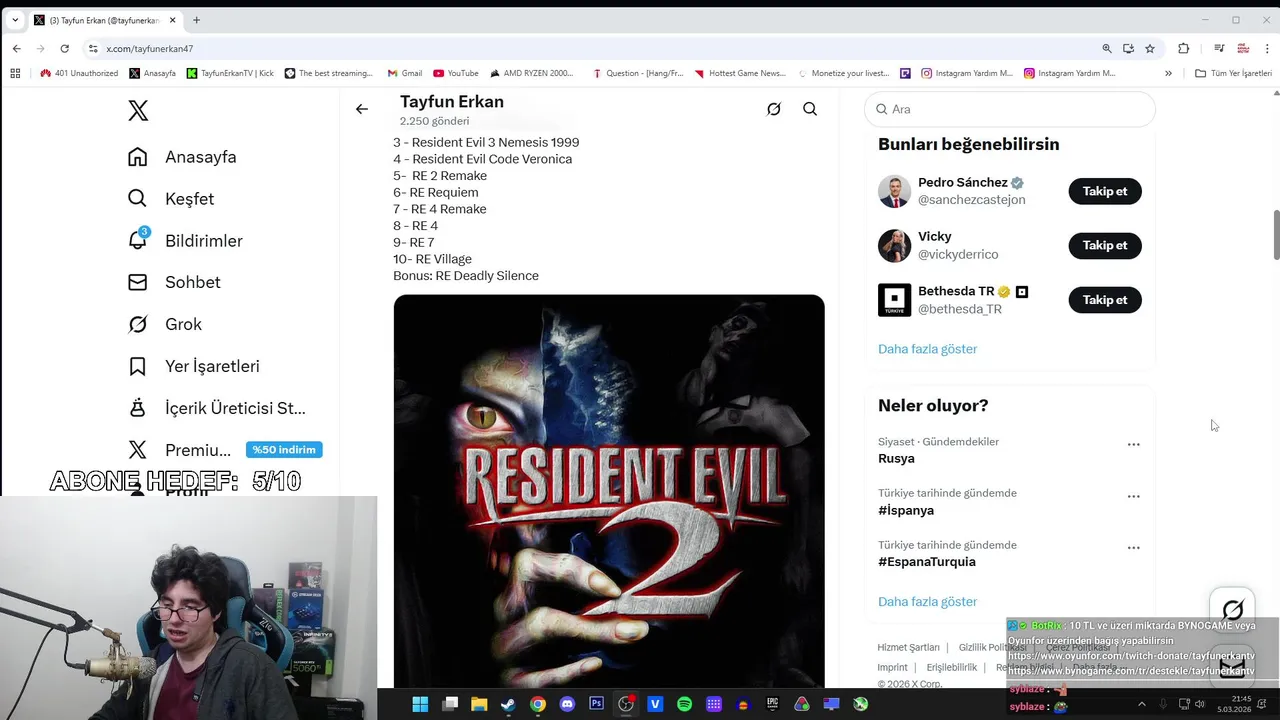Click Daha fazla göster under suggestions
Image resolution: width=1280 pixels, height=720 pixels.
[927, 349]
